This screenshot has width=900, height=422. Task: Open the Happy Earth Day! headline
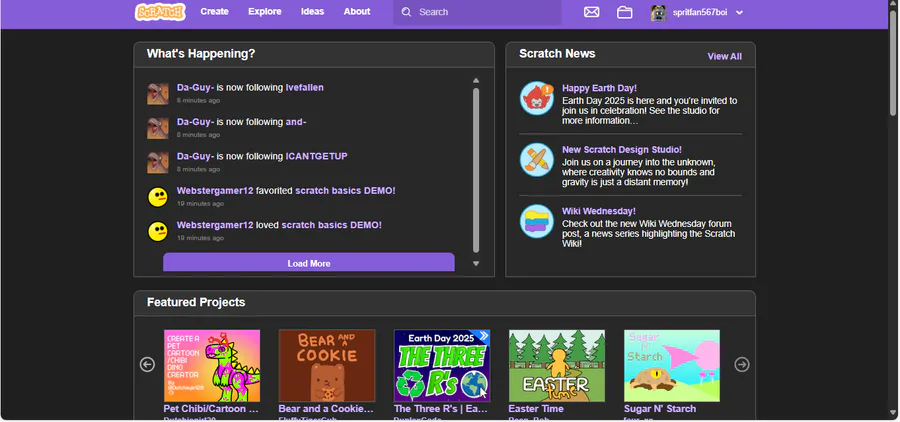(x=599, y=88)
